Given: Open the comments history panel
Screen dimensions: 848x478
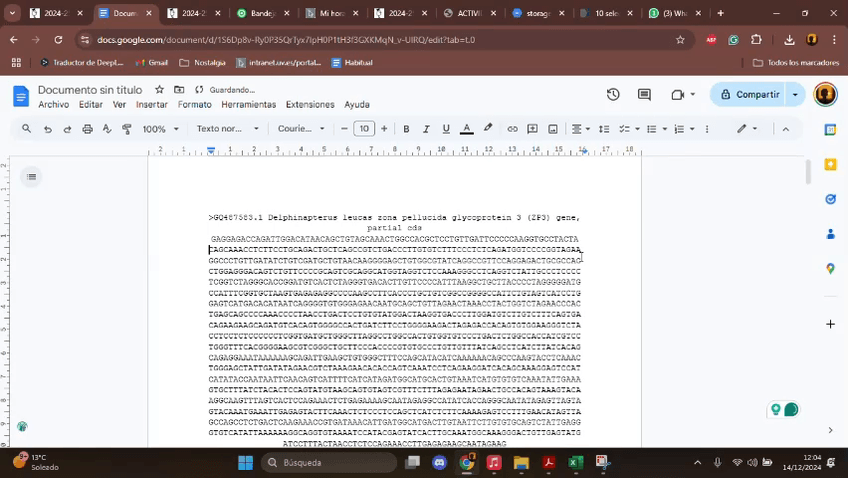Looking at the screenshot, I should (x=644, y=95).
